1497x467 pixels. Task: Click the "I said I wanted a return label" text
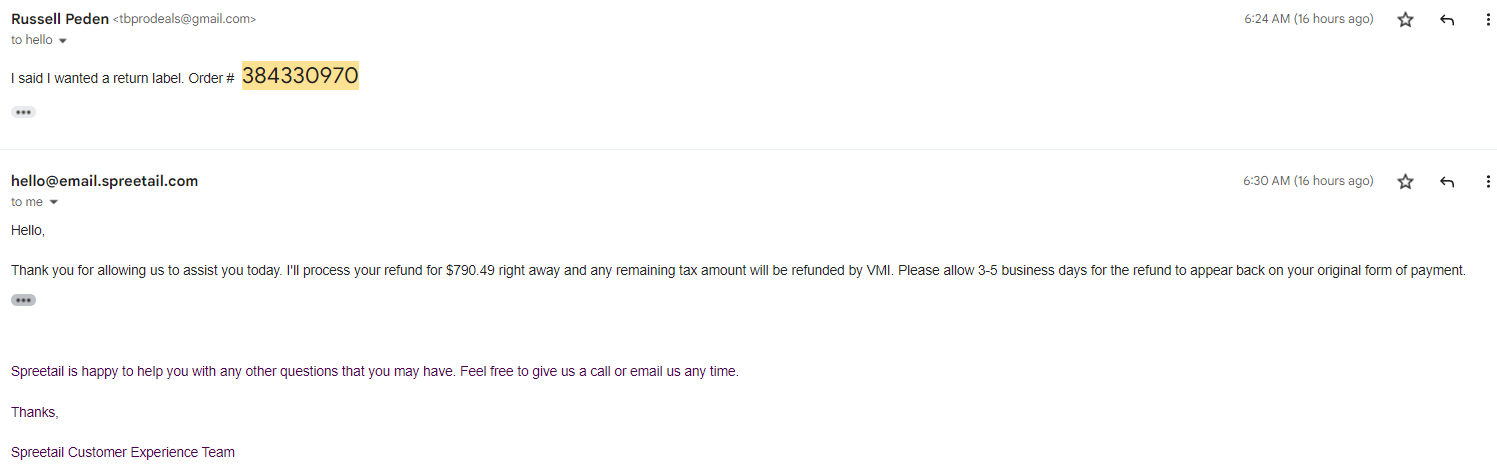point(96,78)
